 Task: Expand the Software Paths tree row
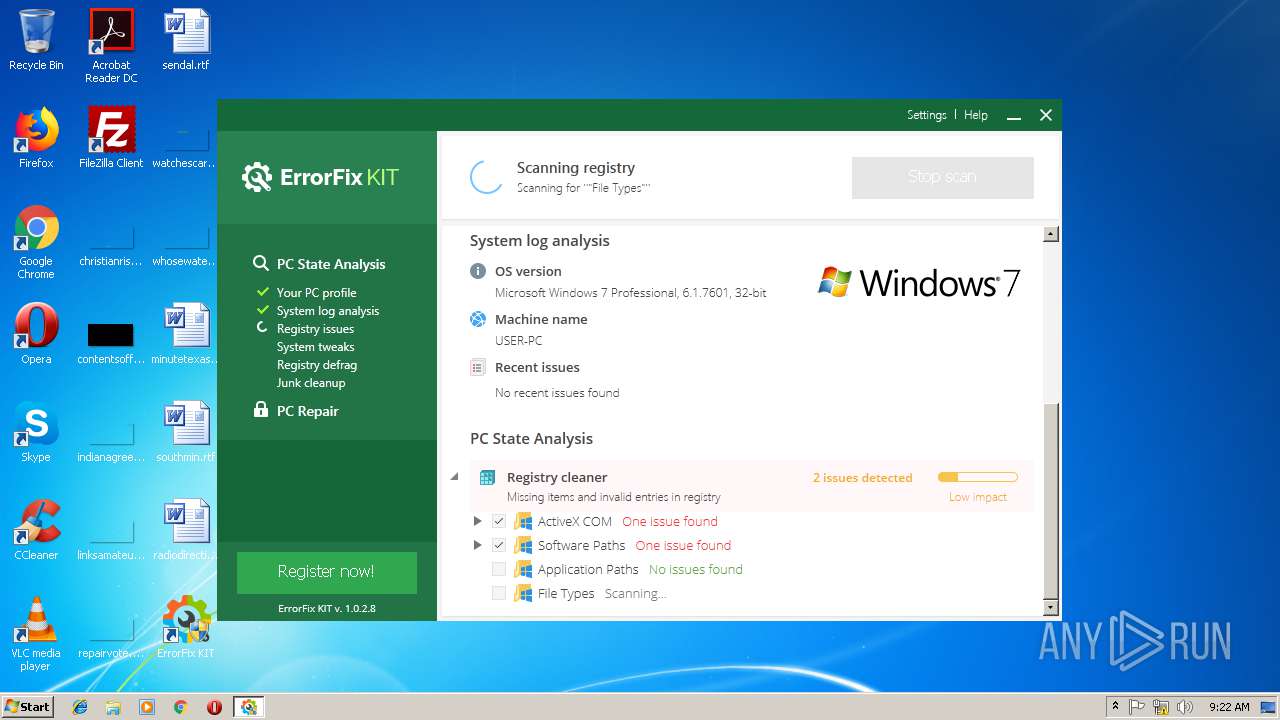477,545
